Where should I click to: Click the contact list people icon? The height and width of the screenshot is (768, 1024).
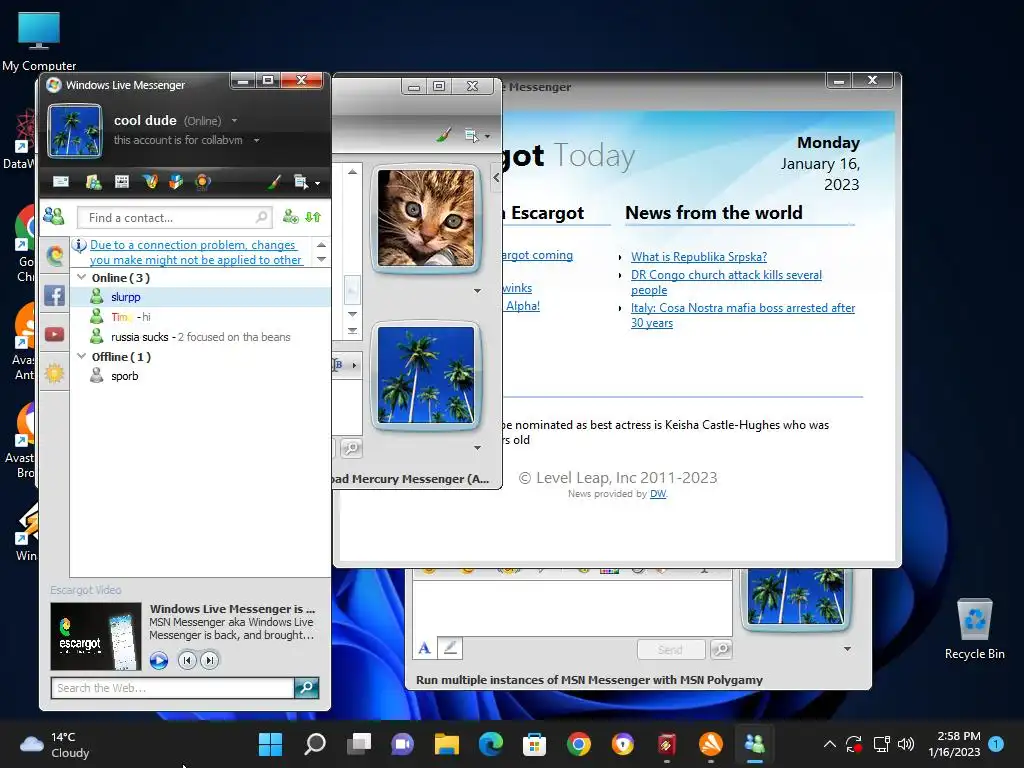[54, 216]
